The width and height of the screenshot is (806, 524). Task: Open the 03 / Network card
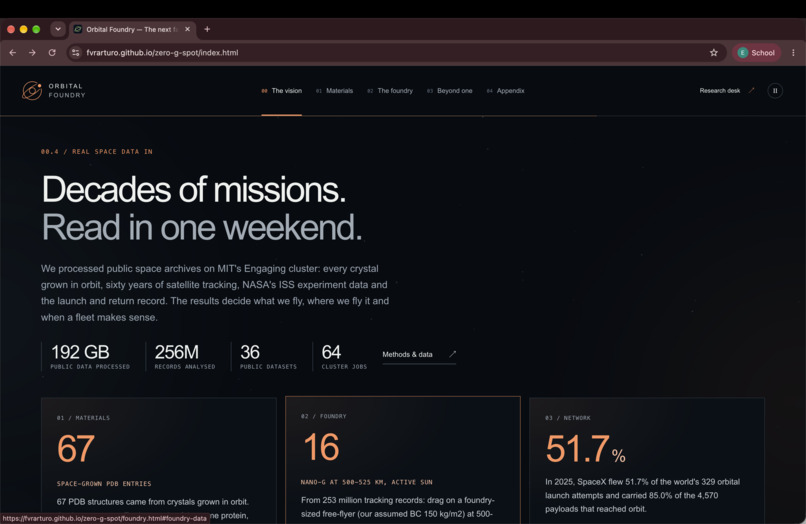pos(647,460)
